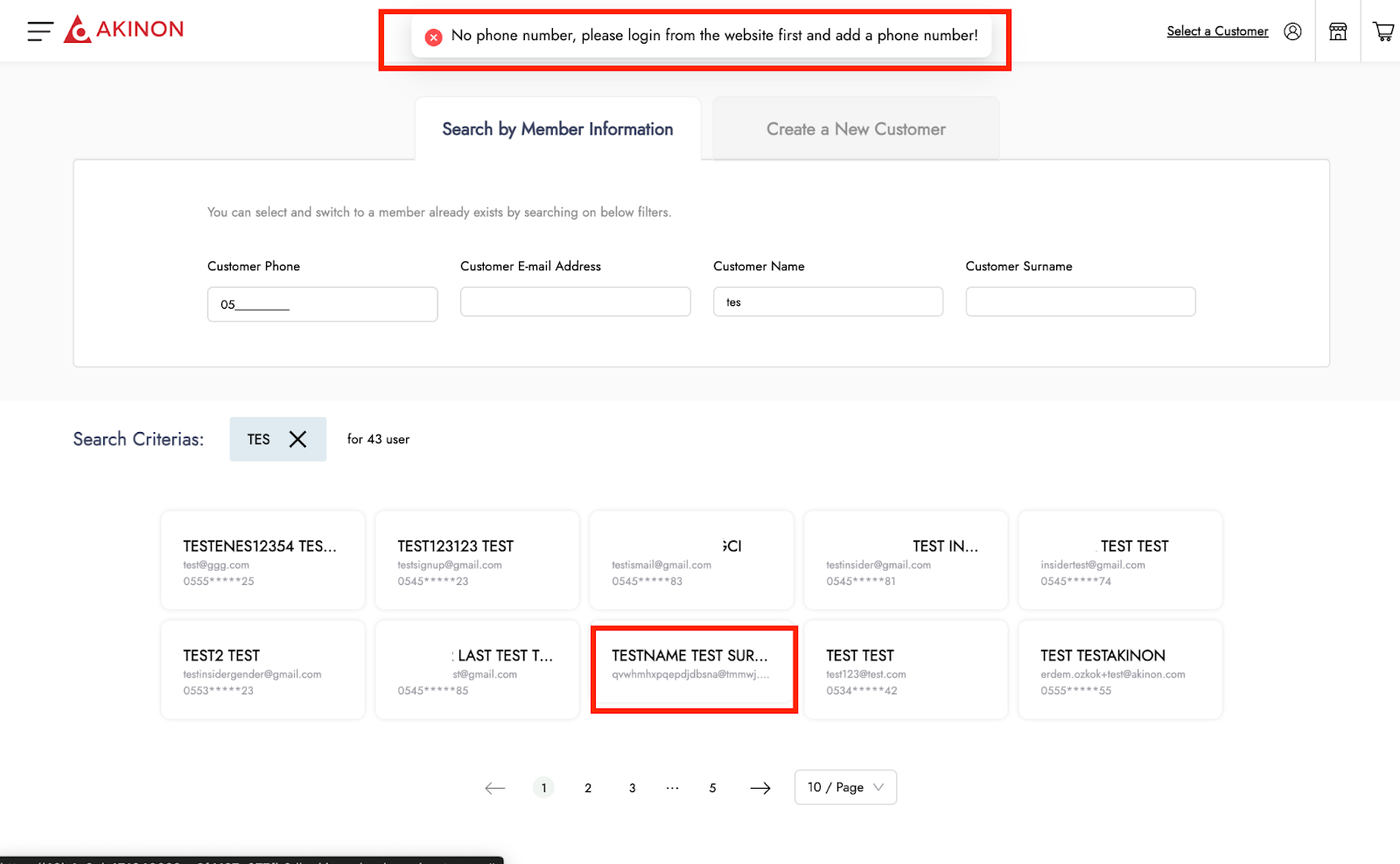Click the Select a Customer link

[x=1217, y=31]
